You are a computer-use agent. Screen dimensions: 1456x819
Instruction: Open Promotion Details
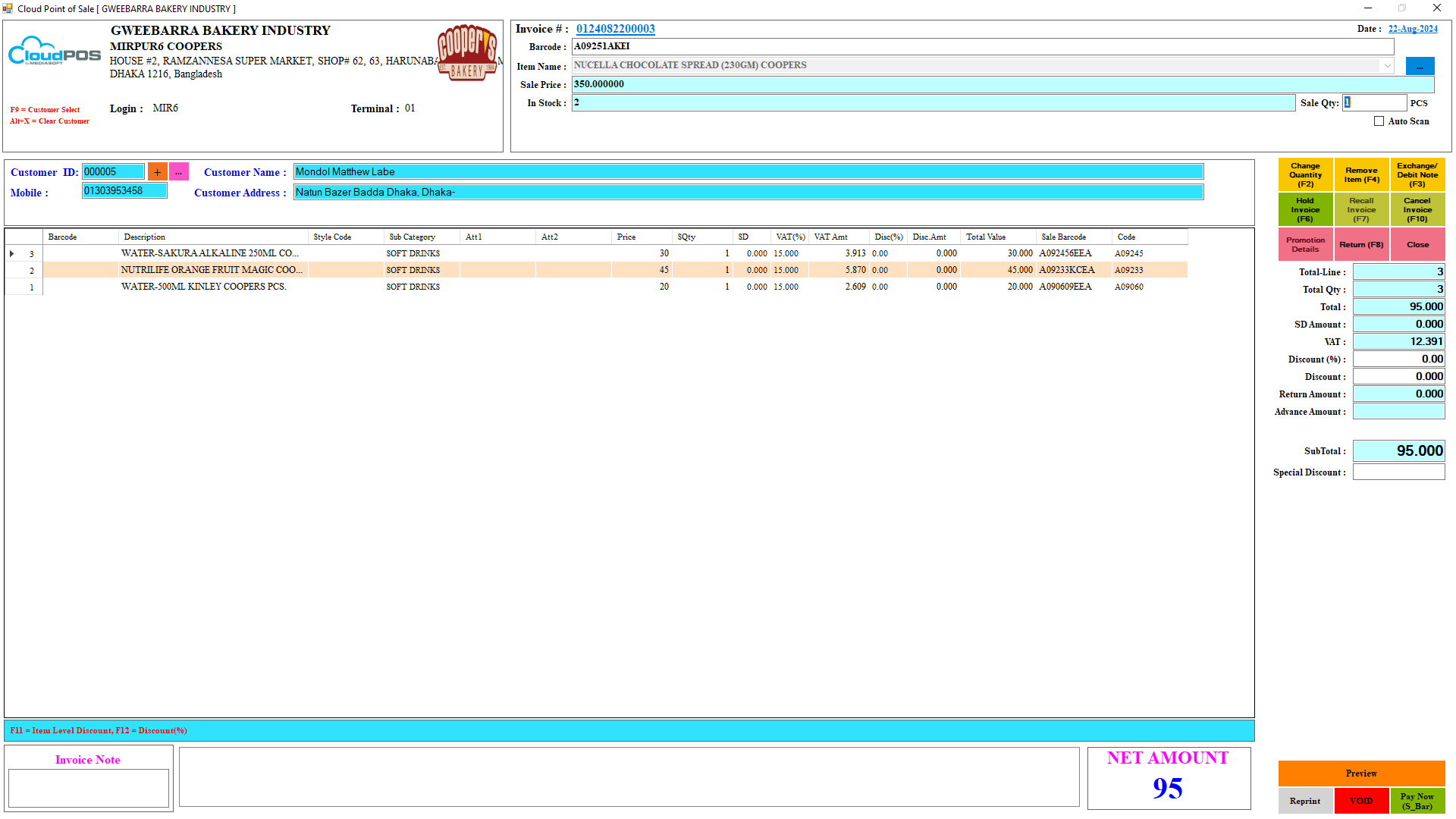[x=1304, y=245]
